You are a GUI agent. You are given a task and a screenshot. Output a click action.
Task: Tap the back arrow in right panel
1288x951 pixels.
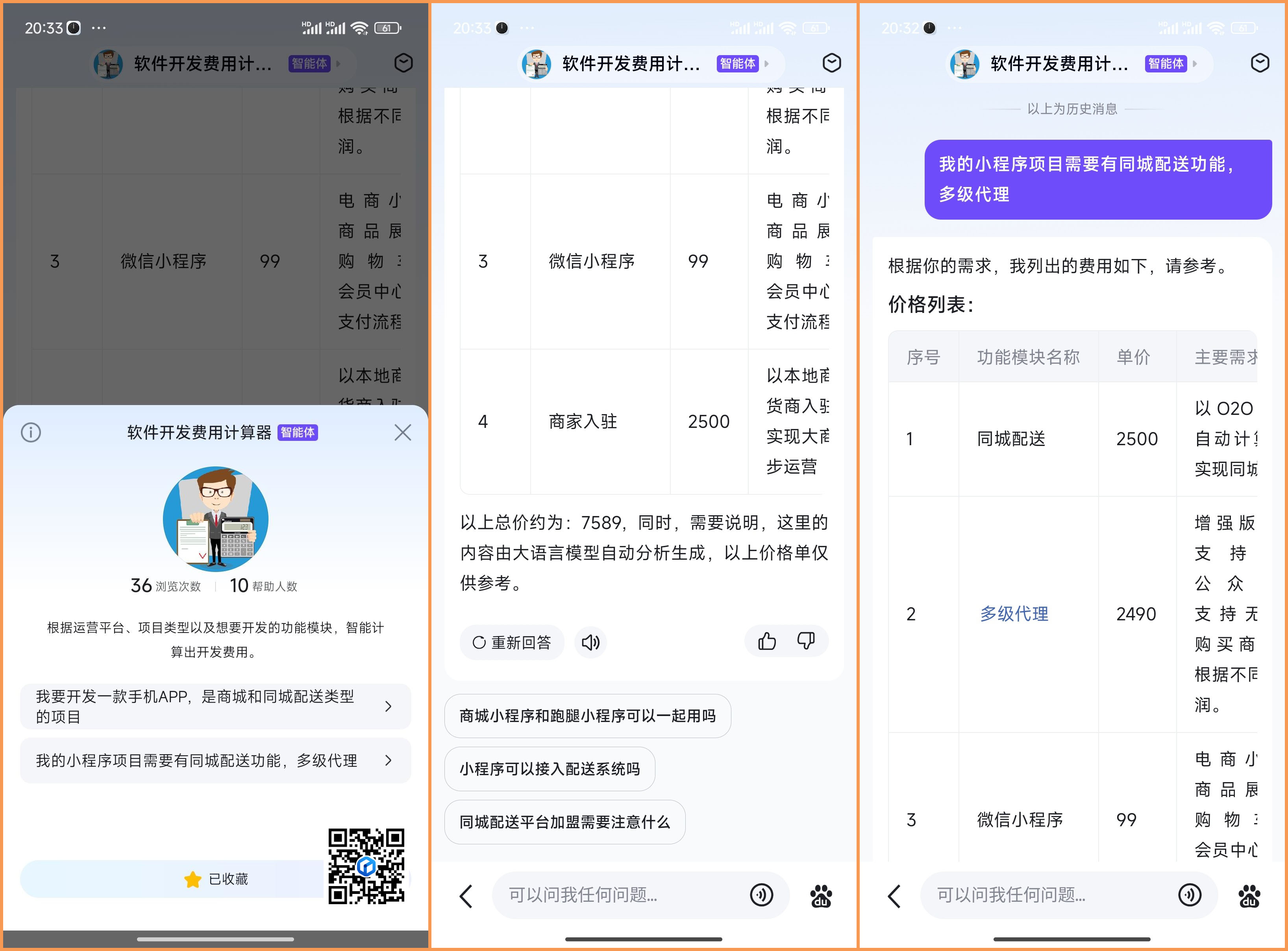pyautogui.click(x=894, y=896)
